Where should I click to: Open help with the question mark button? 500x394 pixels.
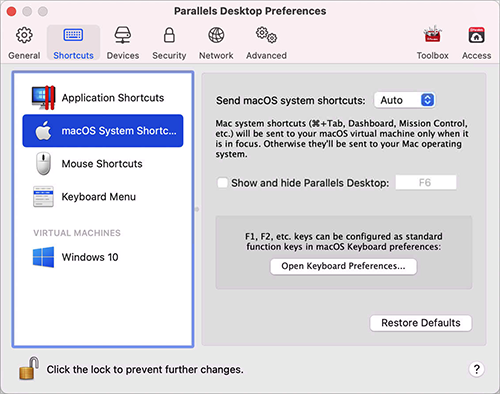[477, 369]
